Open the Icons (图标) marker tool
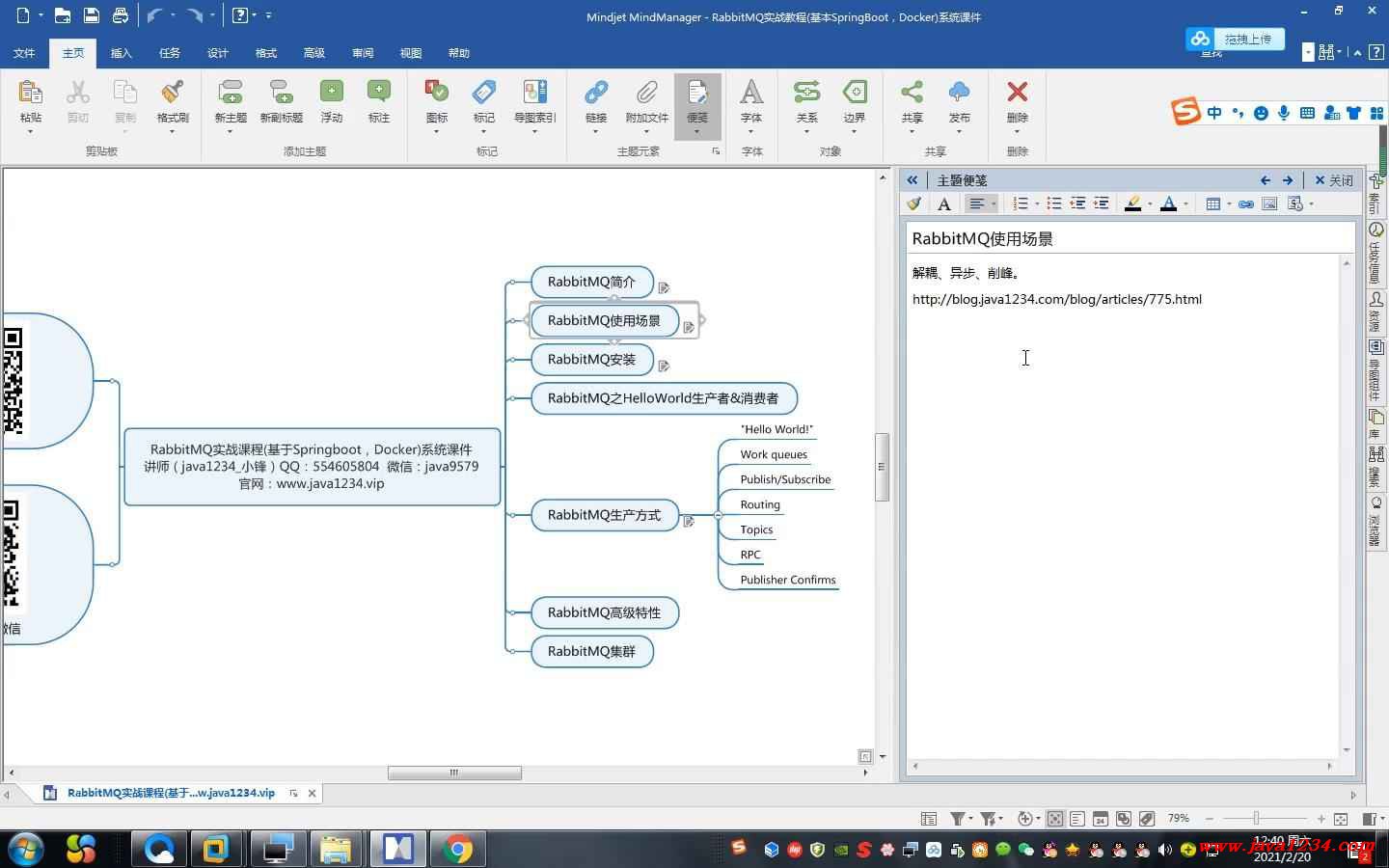The width and height of the screenshot is (1389, 868). pyautogui.click(x=437, y=93)
